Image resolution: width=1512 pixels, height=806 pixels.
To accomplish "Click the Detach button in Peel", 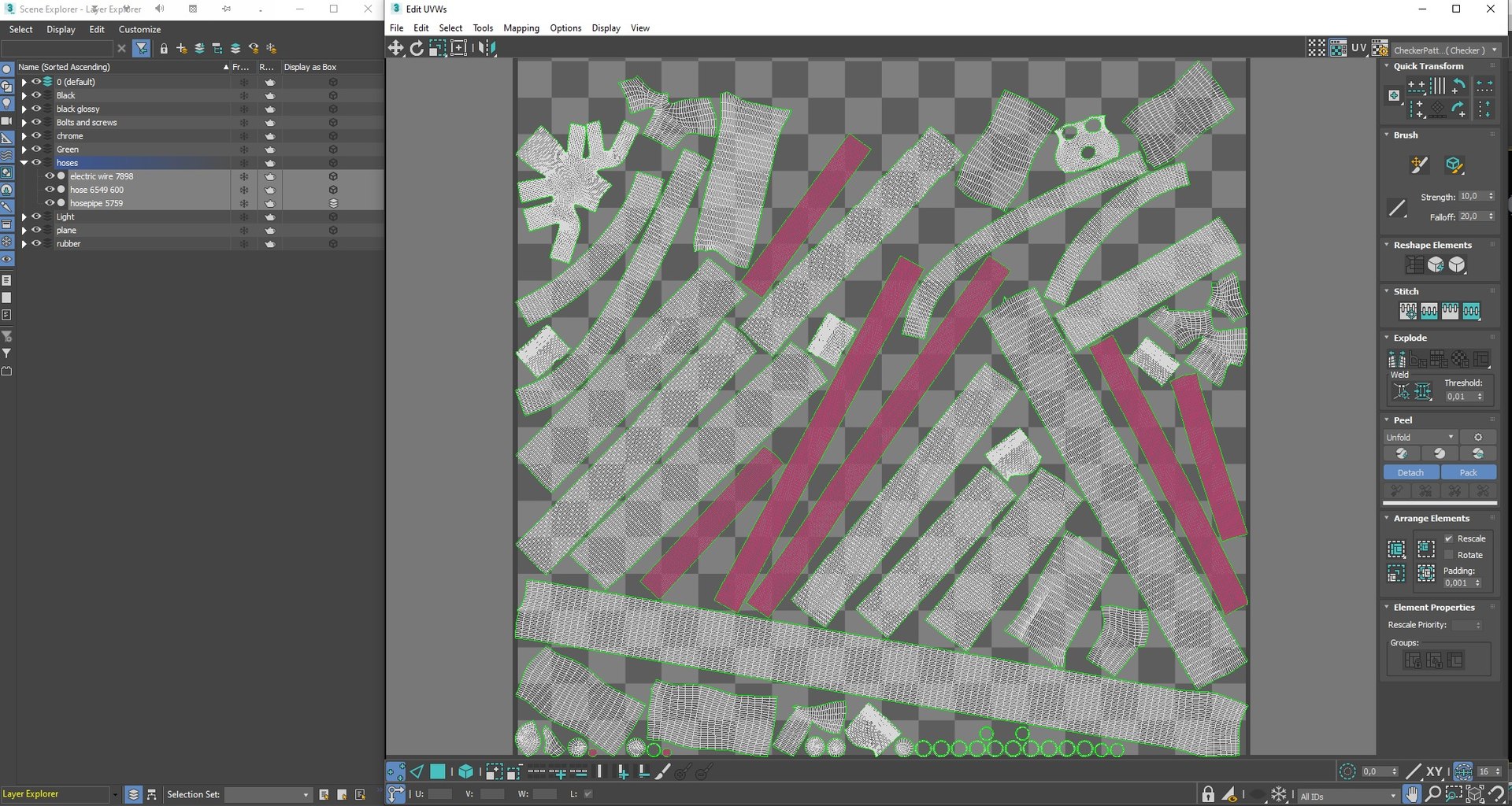I will 1411,472.
